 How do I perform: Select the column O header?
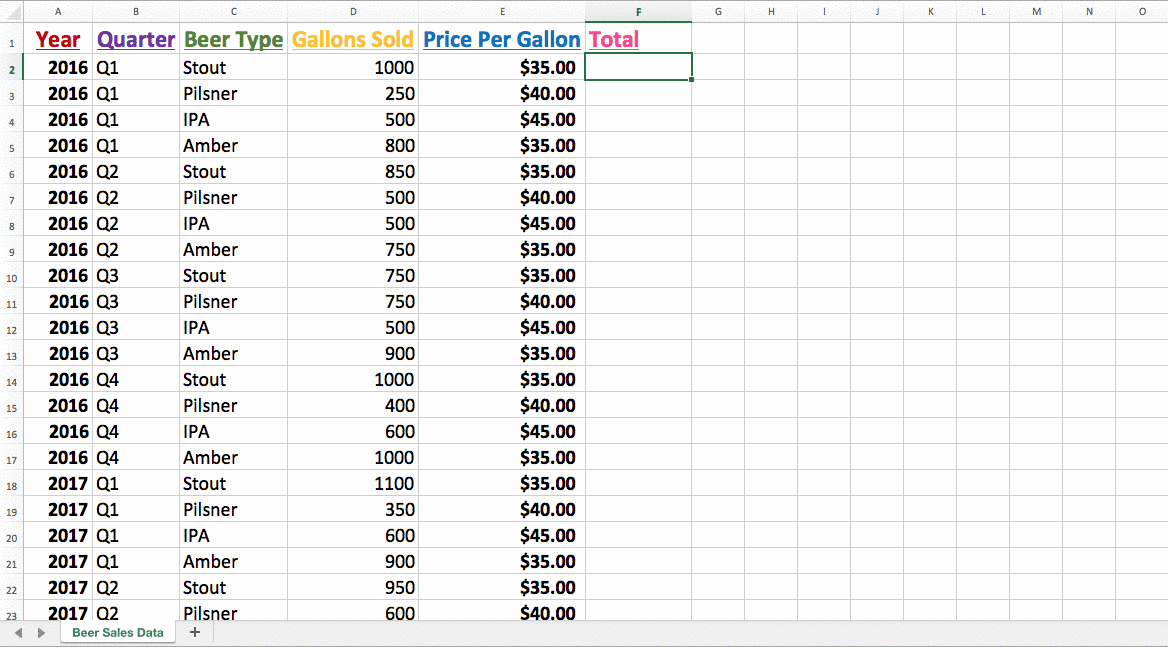1142,11
